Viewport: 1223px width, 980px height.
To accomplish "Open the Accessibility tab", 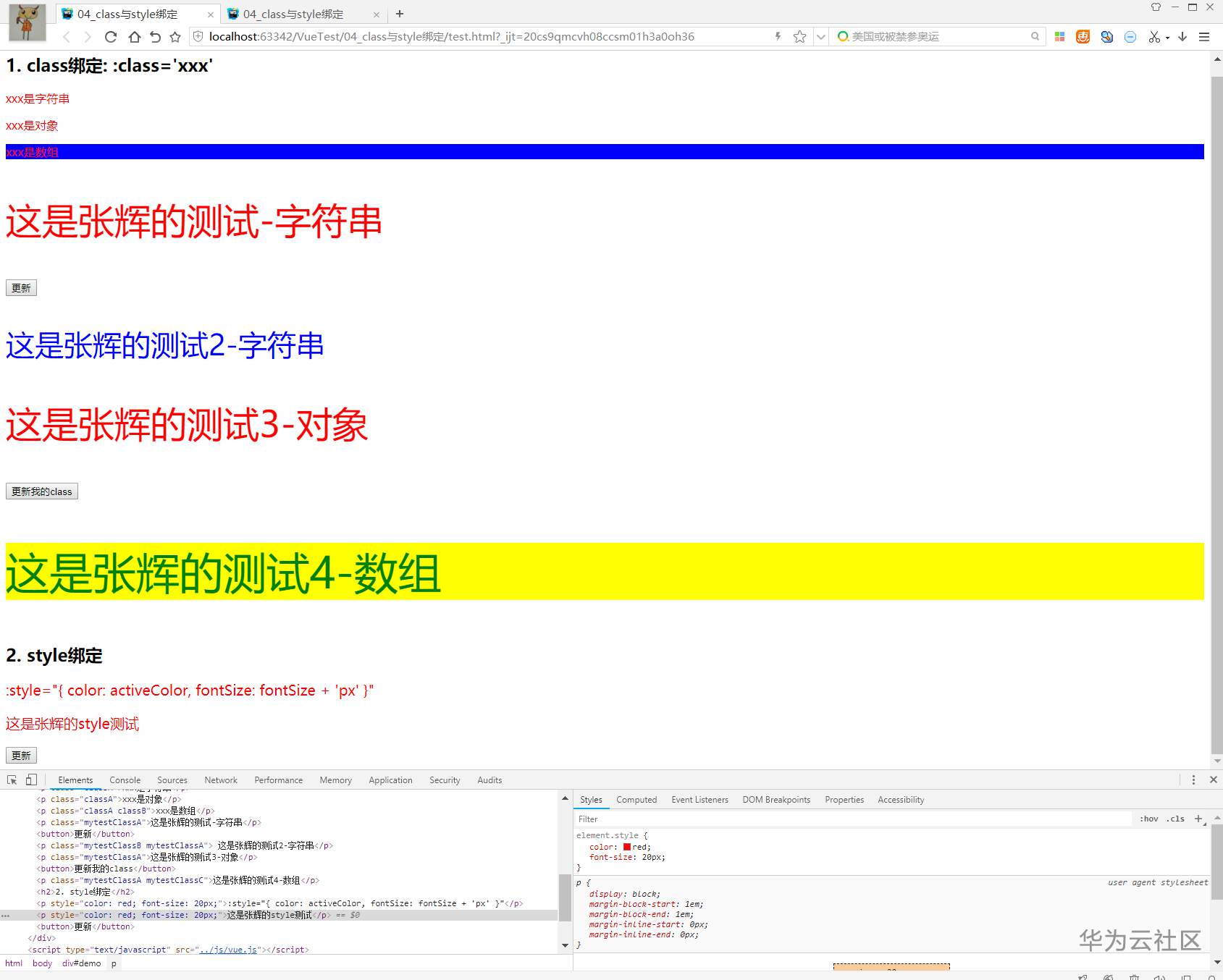I will point(901,800).
